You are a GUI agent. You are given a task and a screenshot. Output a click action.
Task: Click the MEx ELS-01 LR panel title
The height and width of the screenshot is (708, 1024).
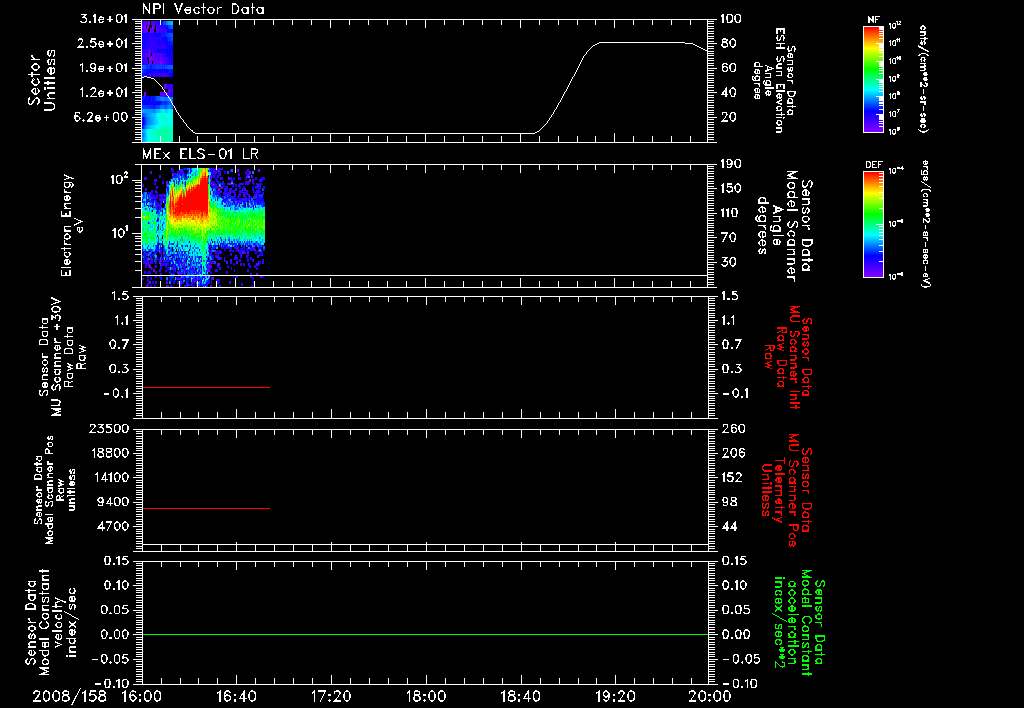(x=200, y=154)
